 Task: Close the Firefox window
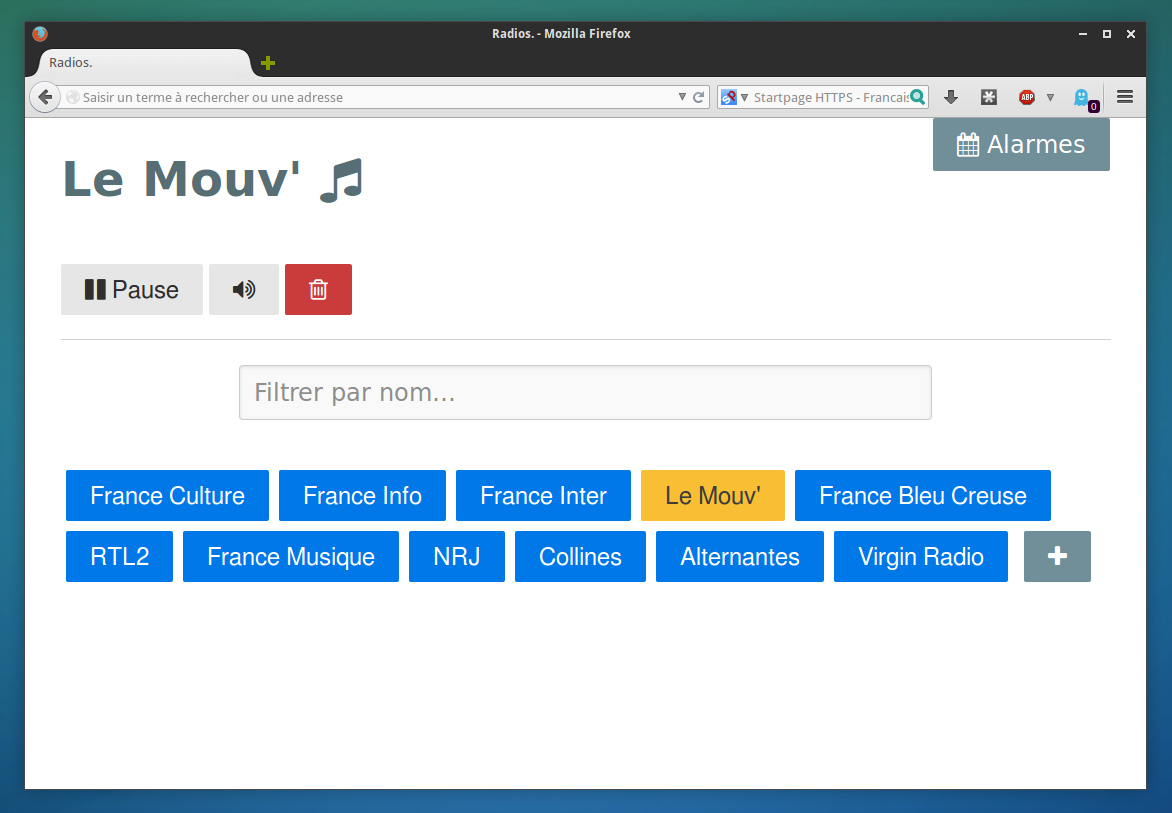pyautogui.click(x=1131, y=34)
